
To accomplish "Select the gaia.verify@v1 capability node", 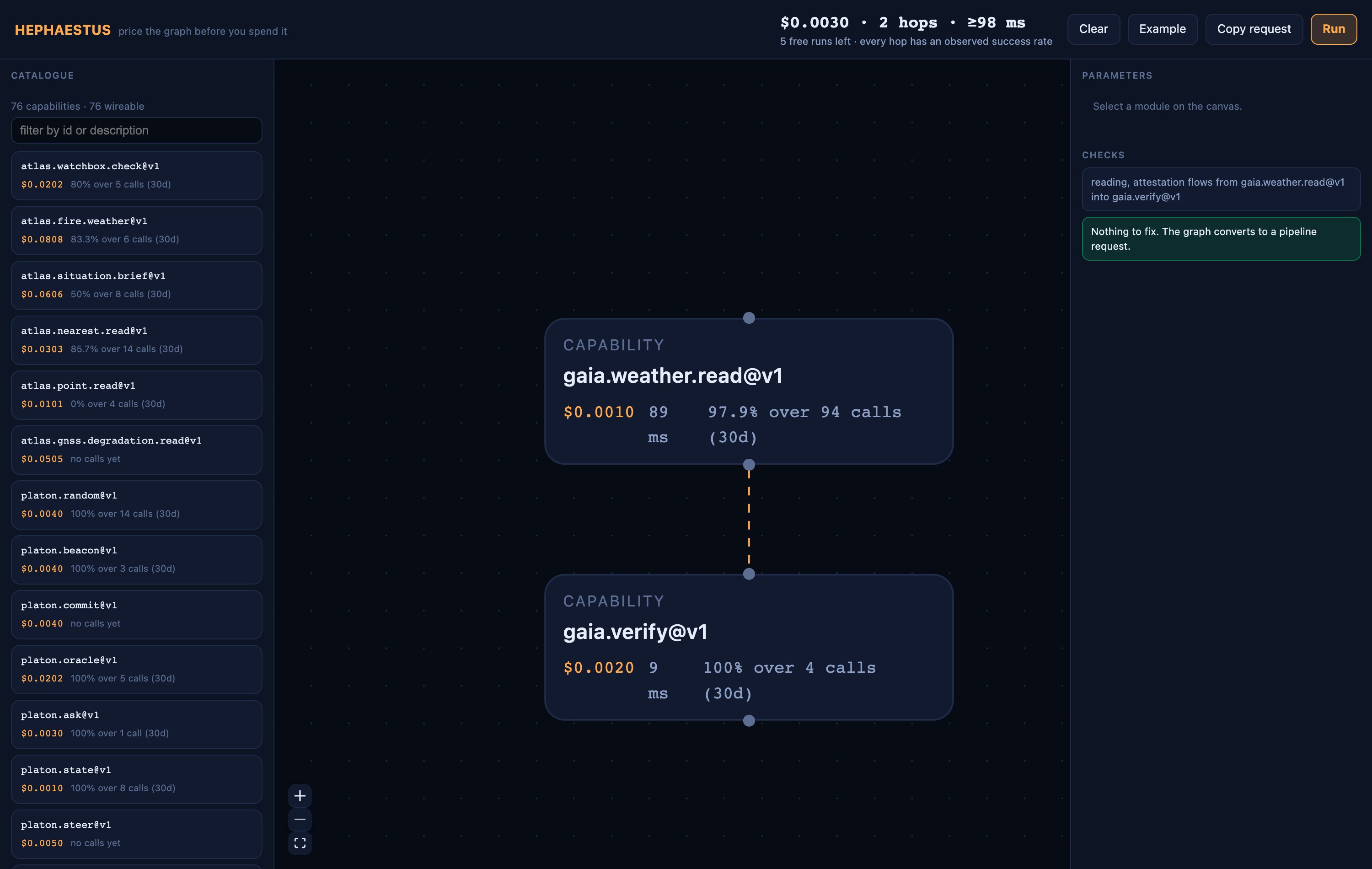I will [x=749, y=647].
